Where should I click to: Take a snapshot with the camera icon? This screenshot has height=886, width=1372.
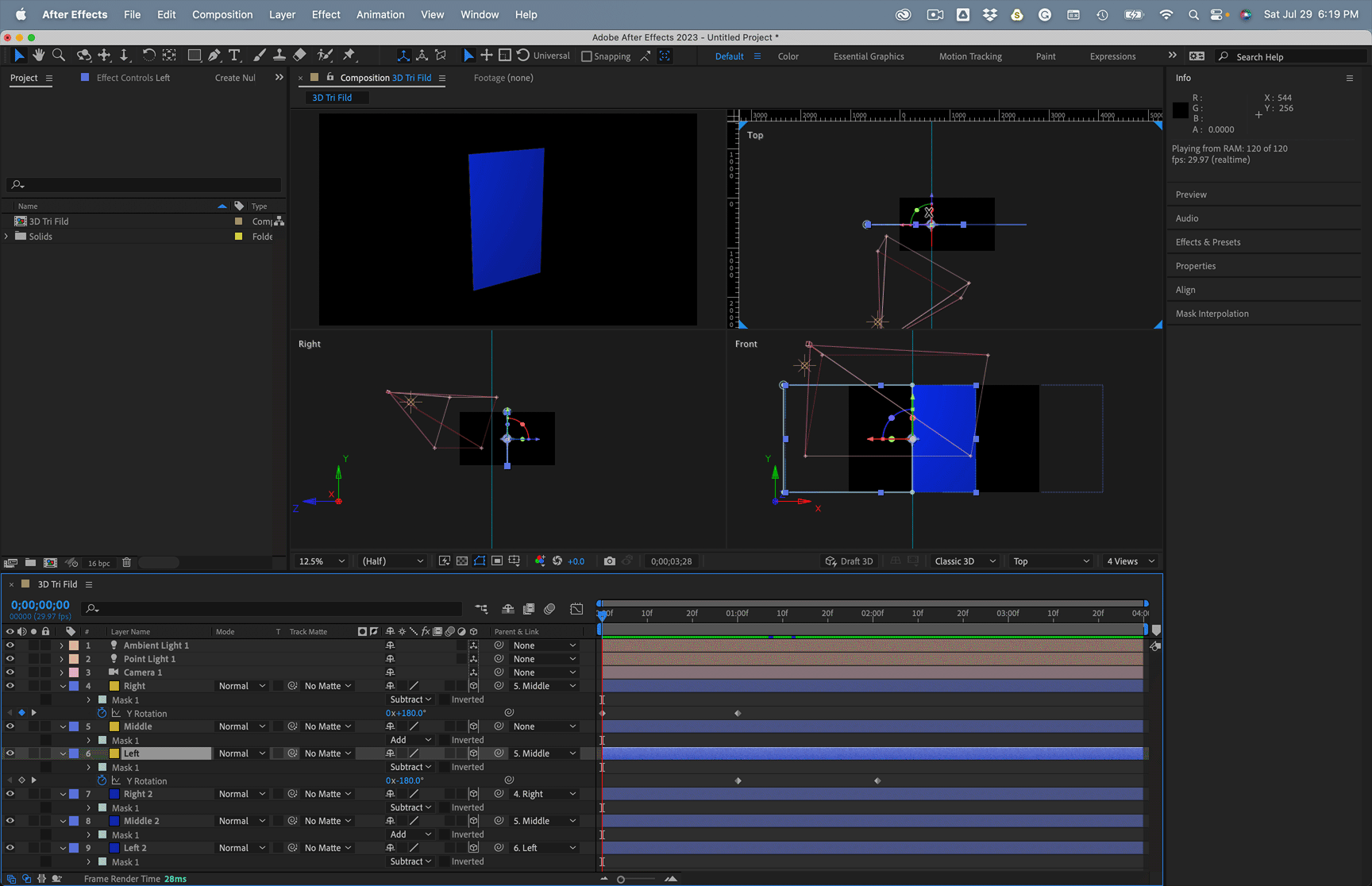tap(609, 561)
